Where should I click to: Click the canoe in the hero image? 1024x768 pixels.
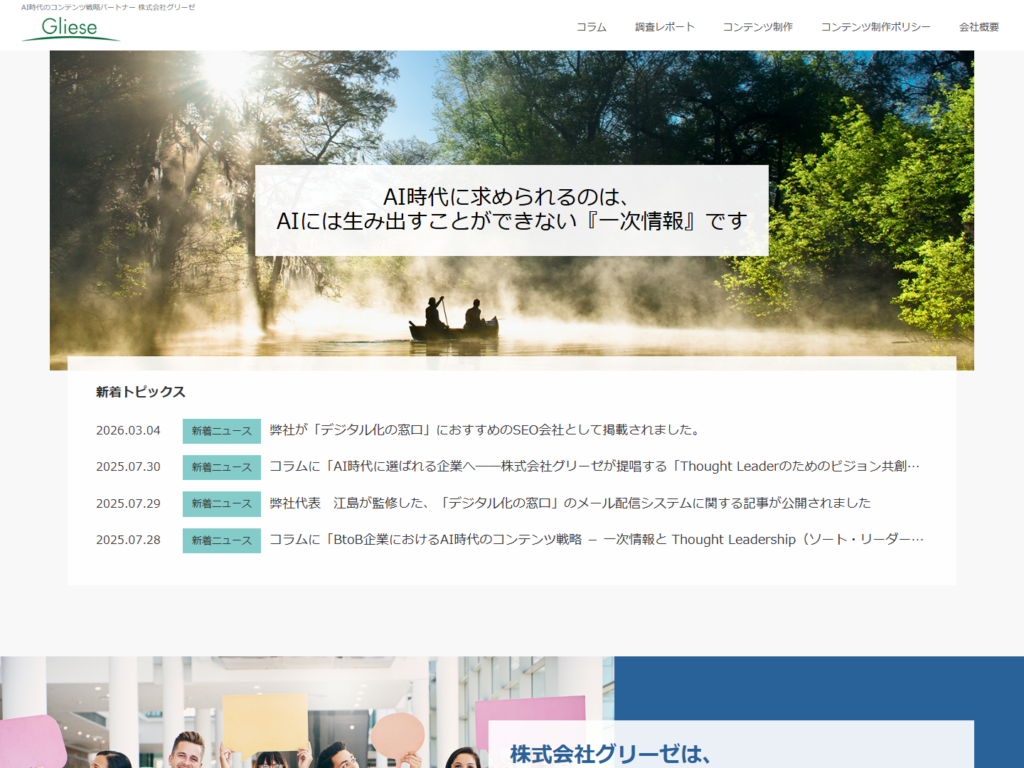click(453, 326)
